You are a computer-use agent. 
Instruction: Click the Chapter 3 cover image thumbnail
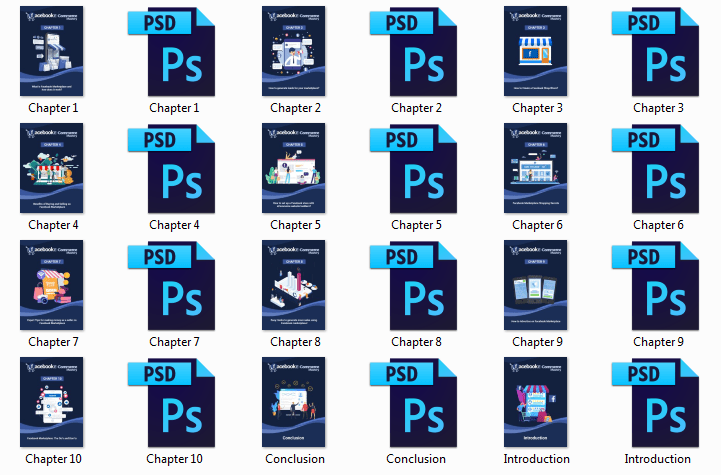(x=537, y=51)
